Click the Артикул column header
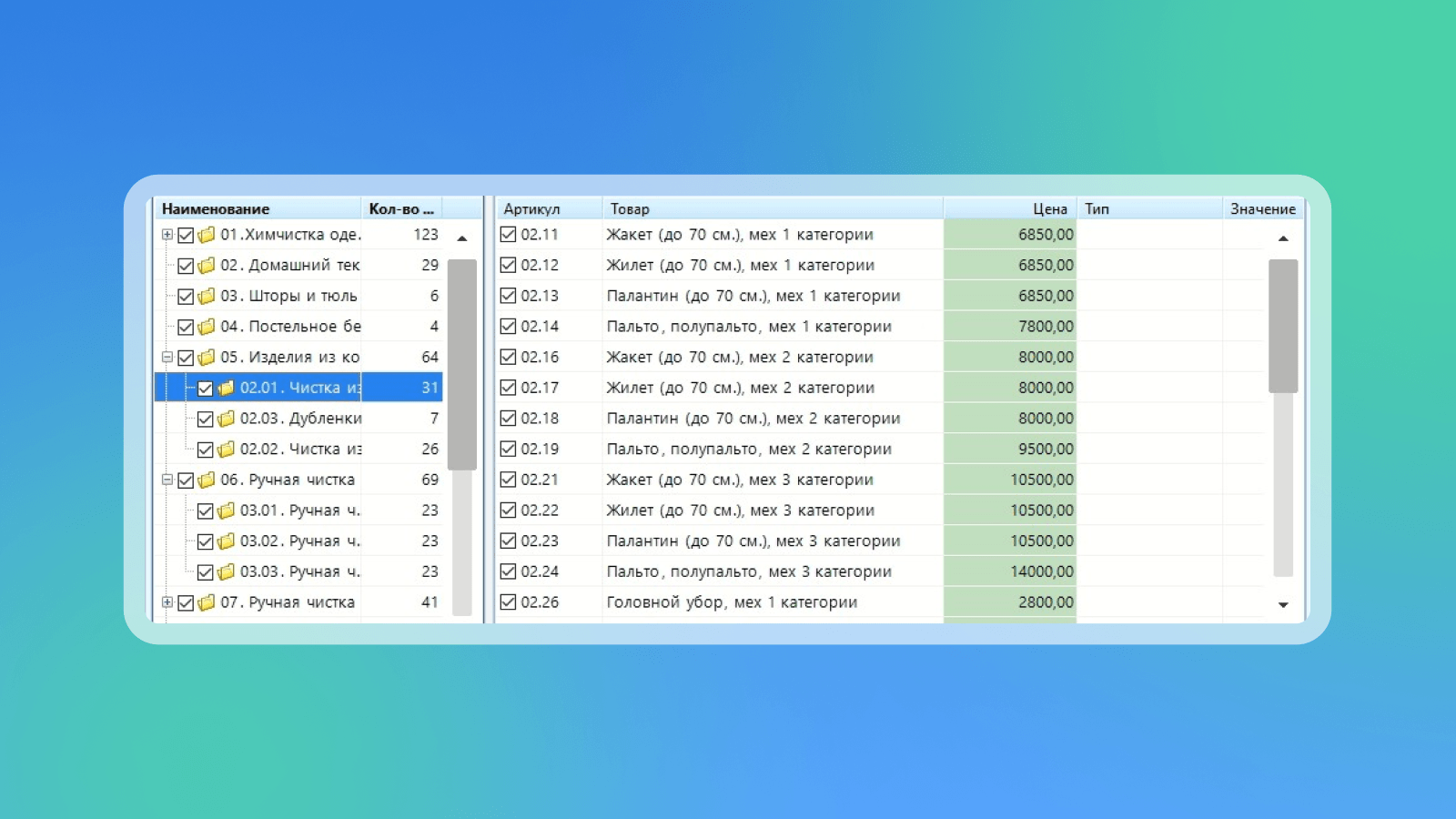The image size is (1456, 819). [x=547, y=209]
